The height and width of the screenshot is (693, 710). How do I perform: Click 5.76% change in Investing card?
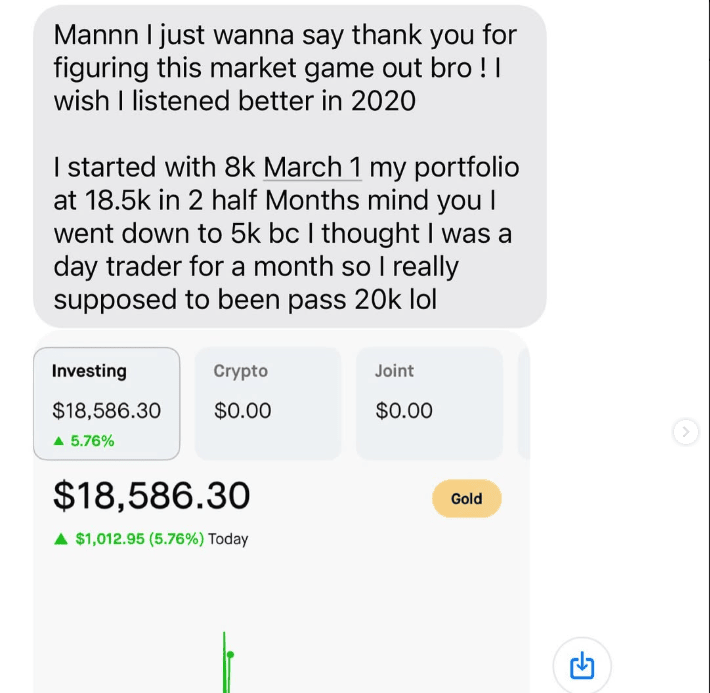tap(92, 440)
